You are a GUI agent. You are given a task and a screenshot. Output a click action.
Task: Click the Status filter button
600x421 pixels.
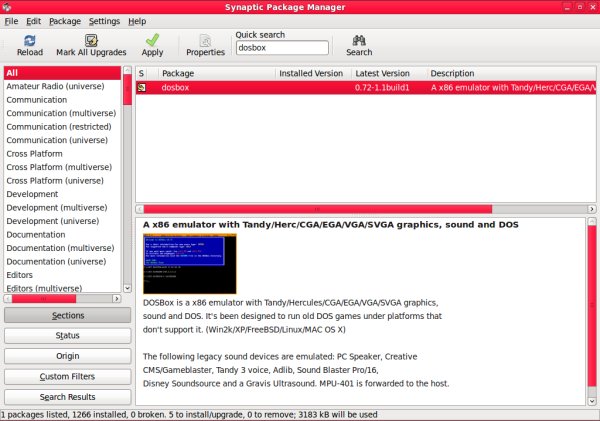[x=67, y=336]
